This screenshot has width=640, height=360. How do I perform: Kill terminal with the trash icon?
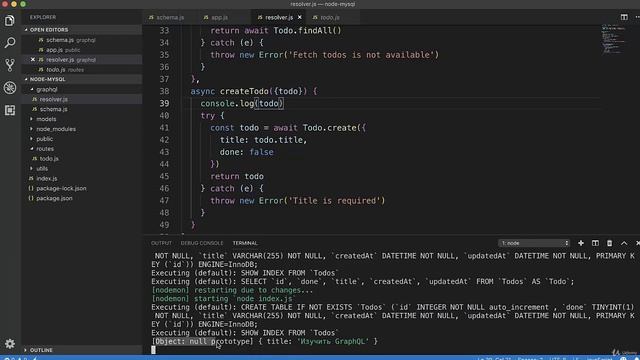[x=609, y=243]
